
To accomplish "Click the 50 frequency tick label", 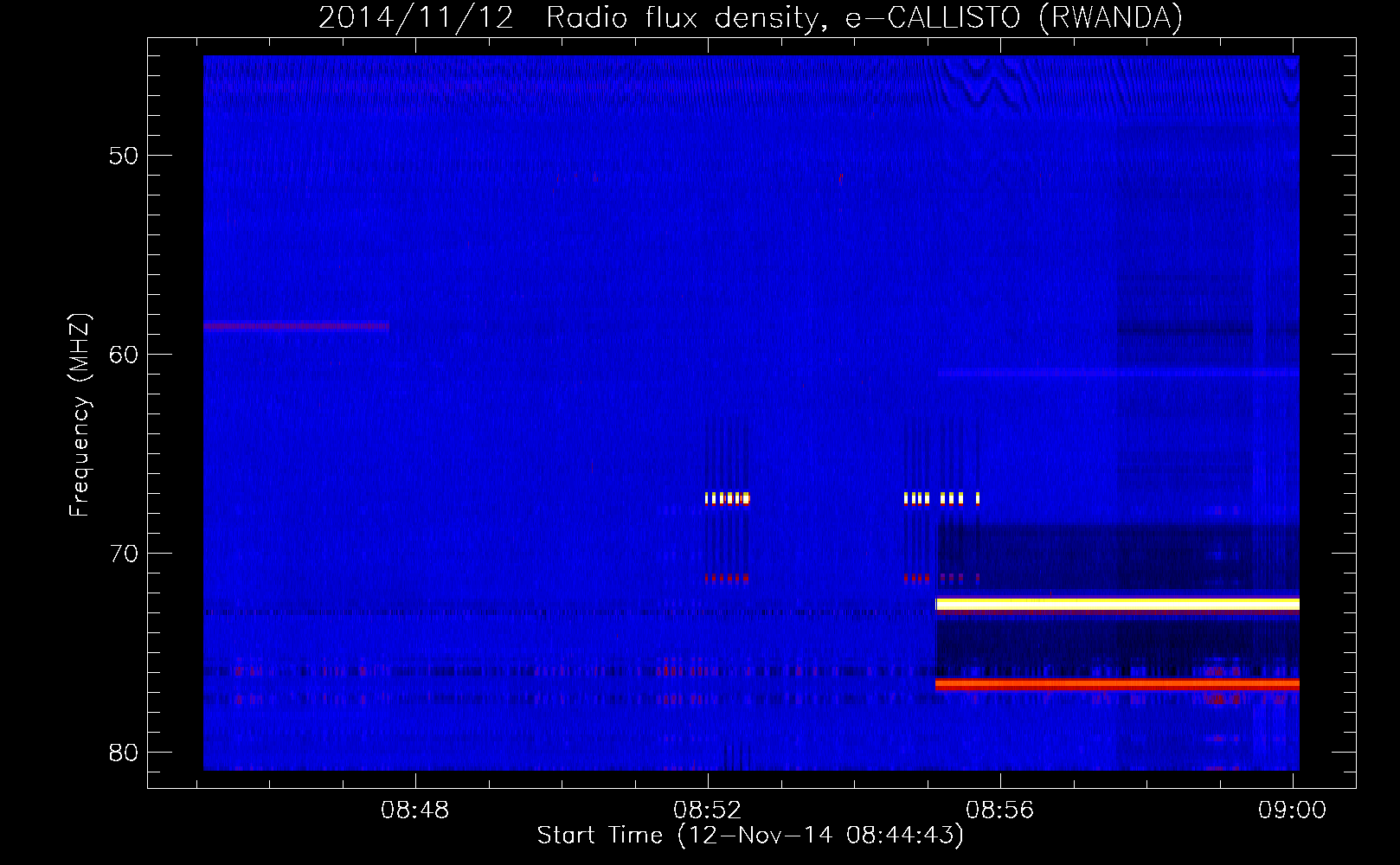I will click(x=124, y=156).
